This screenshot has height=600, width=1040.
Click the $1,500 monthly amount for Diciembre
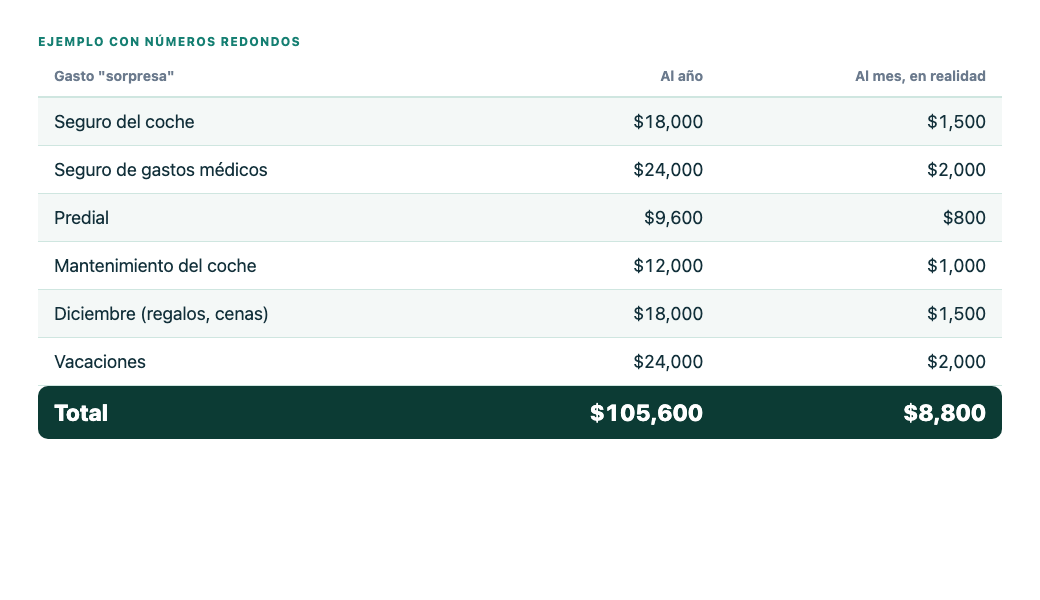click(956, 314)
